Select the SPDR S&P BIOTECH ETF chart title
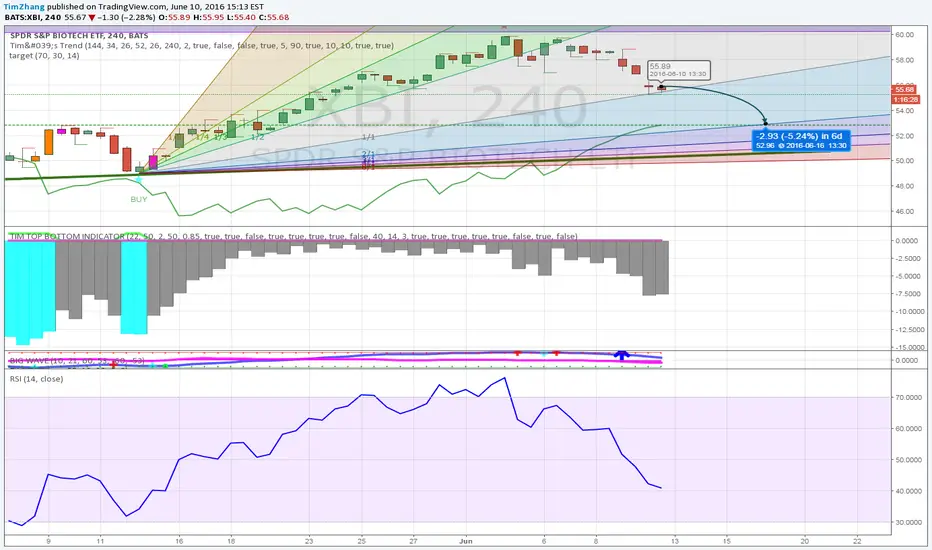The image size is (932, 550). [79, 36]
